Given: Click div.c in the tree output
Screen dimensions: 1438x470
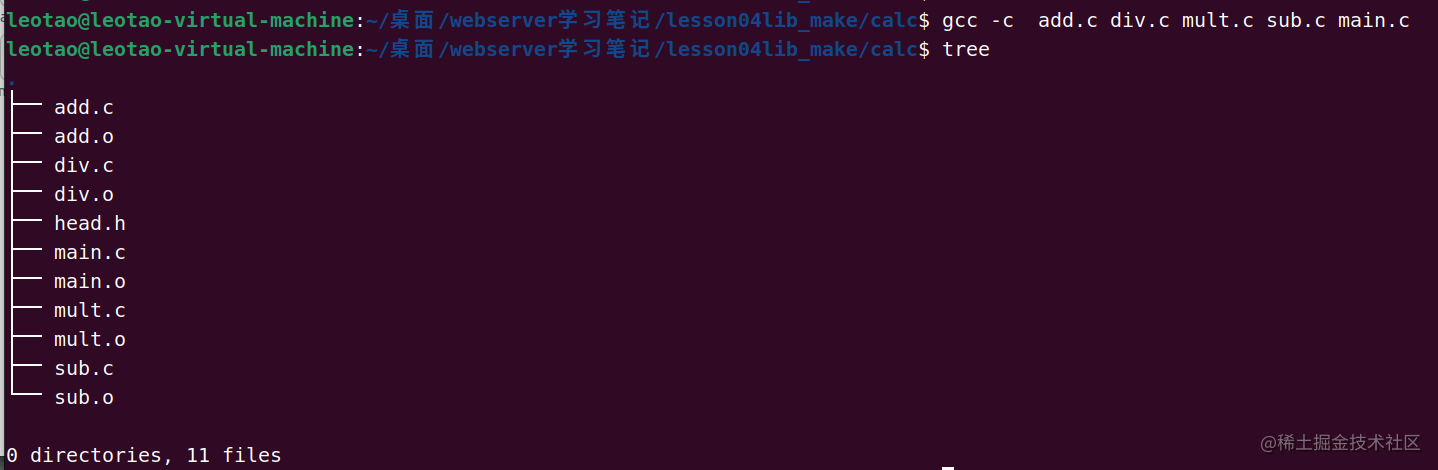Looking at the screenshot, I should 84,165.
